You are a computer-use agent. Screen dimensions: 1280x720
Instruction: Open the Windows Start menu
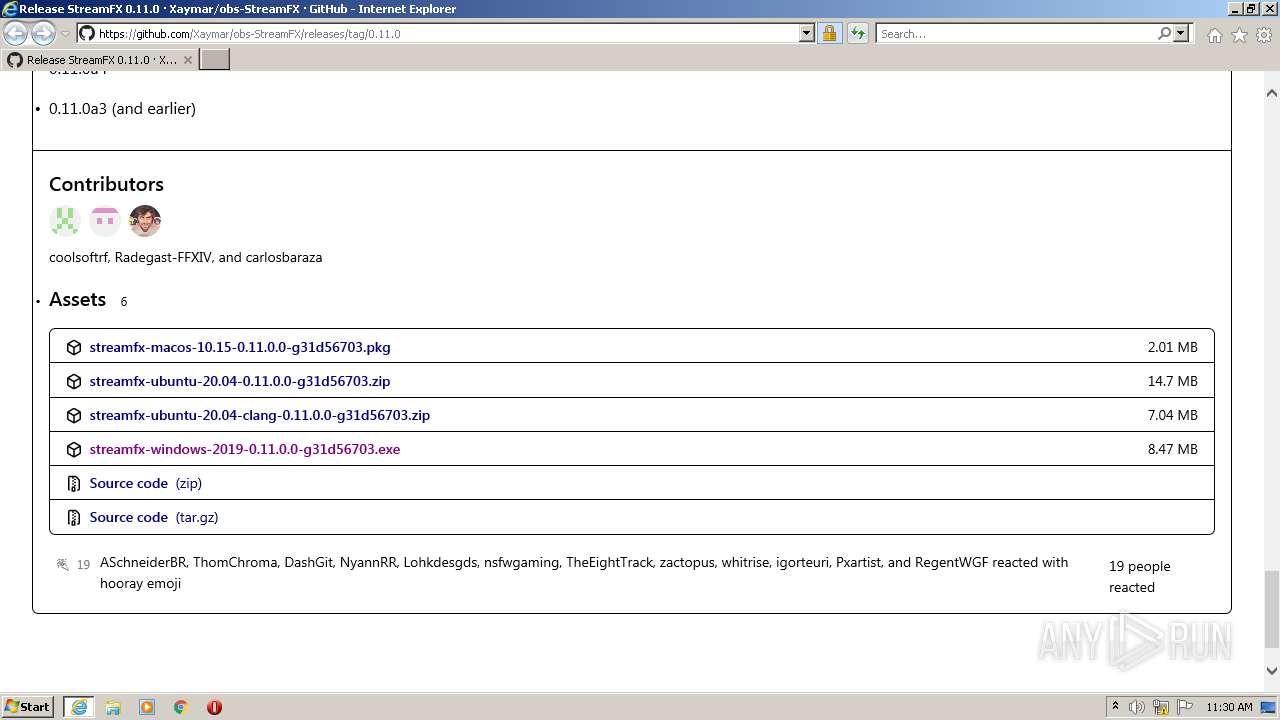[27, 707]
